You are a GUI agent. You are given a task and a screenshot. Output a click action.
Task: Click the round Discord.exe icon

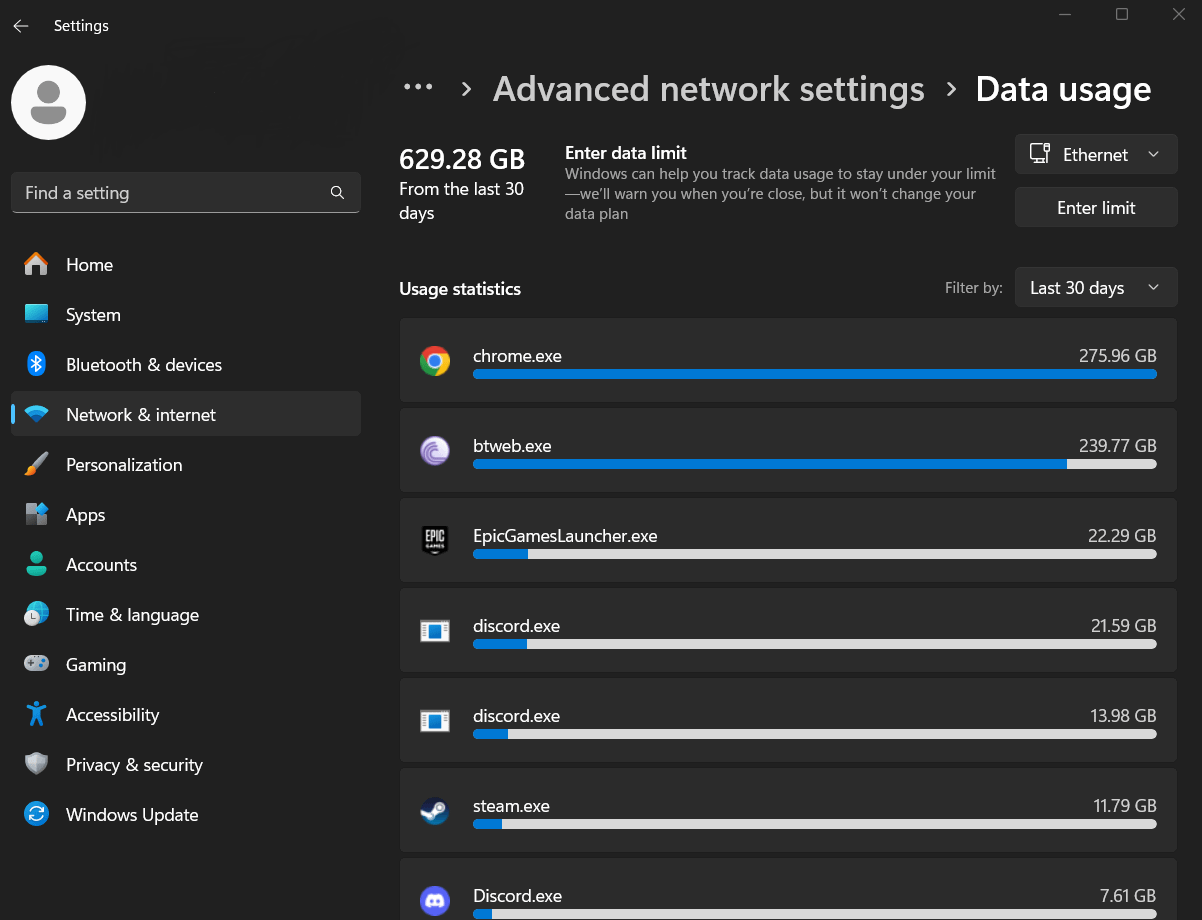435,900
